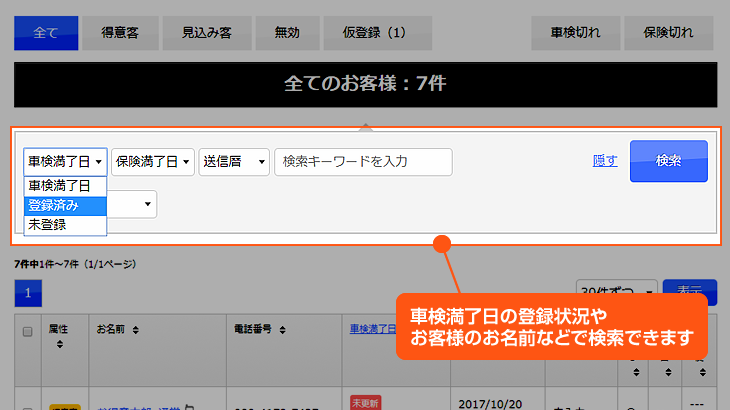Open the 送信層 dropdown
The width and height of the screenshot is (730, 410).
pos(235,161)
